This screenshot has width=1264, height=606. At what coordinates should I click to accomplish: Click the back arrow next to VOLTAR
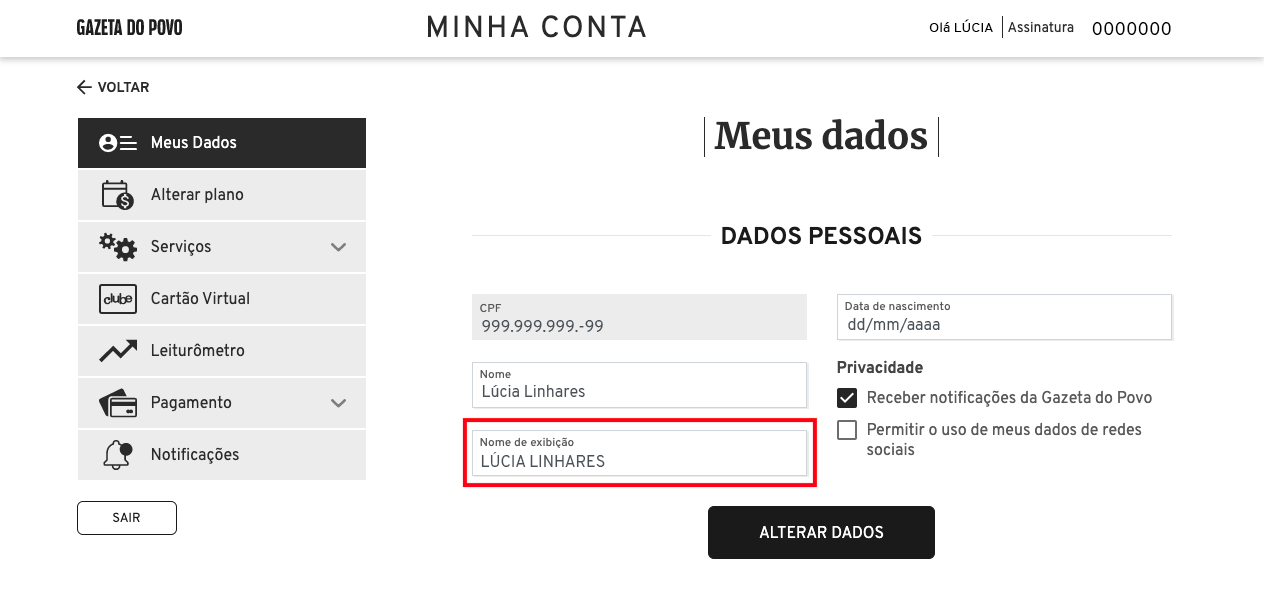point(84,87)
